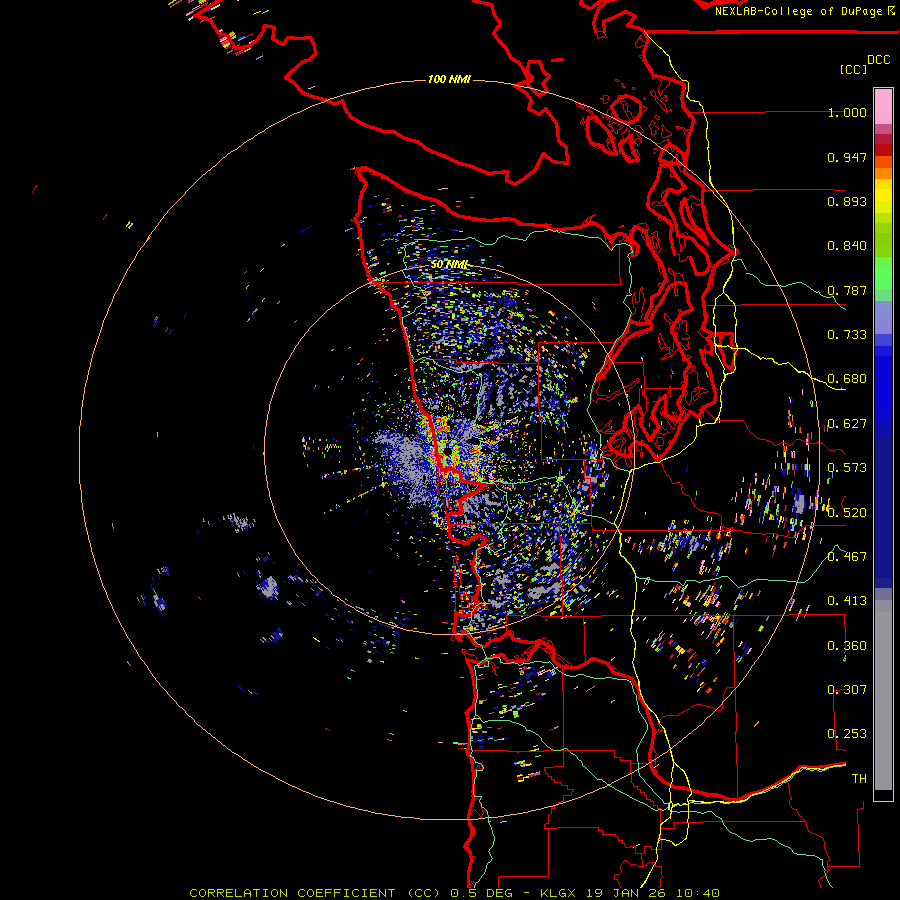Select the 0.253 scale value
900x900 pixels.
[x=847, y=734]
